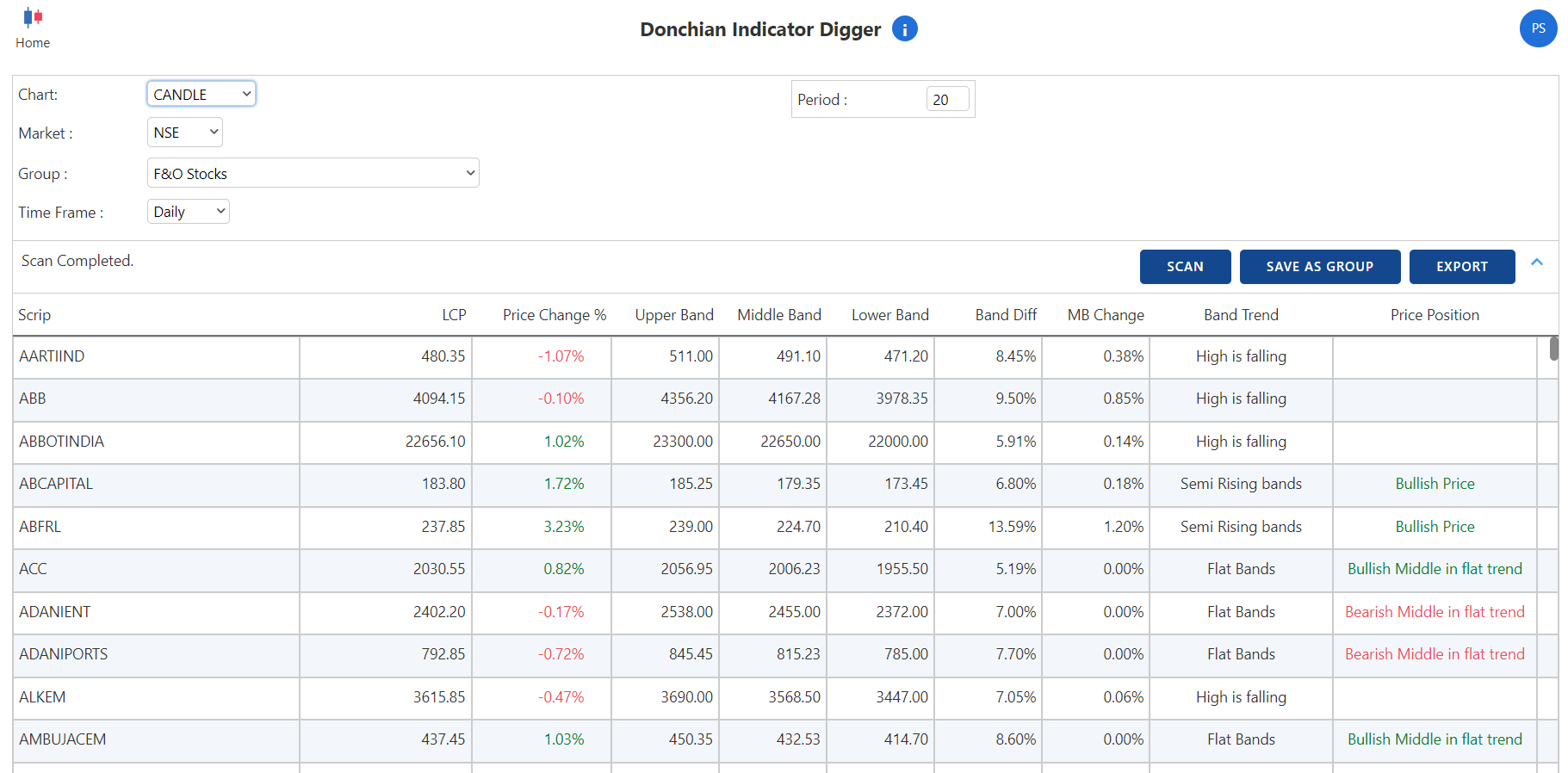Click ACC Bullish Middle in flat trend
The height and width of the screenshot is (773, 1568).
click(x=1435, y=569)
